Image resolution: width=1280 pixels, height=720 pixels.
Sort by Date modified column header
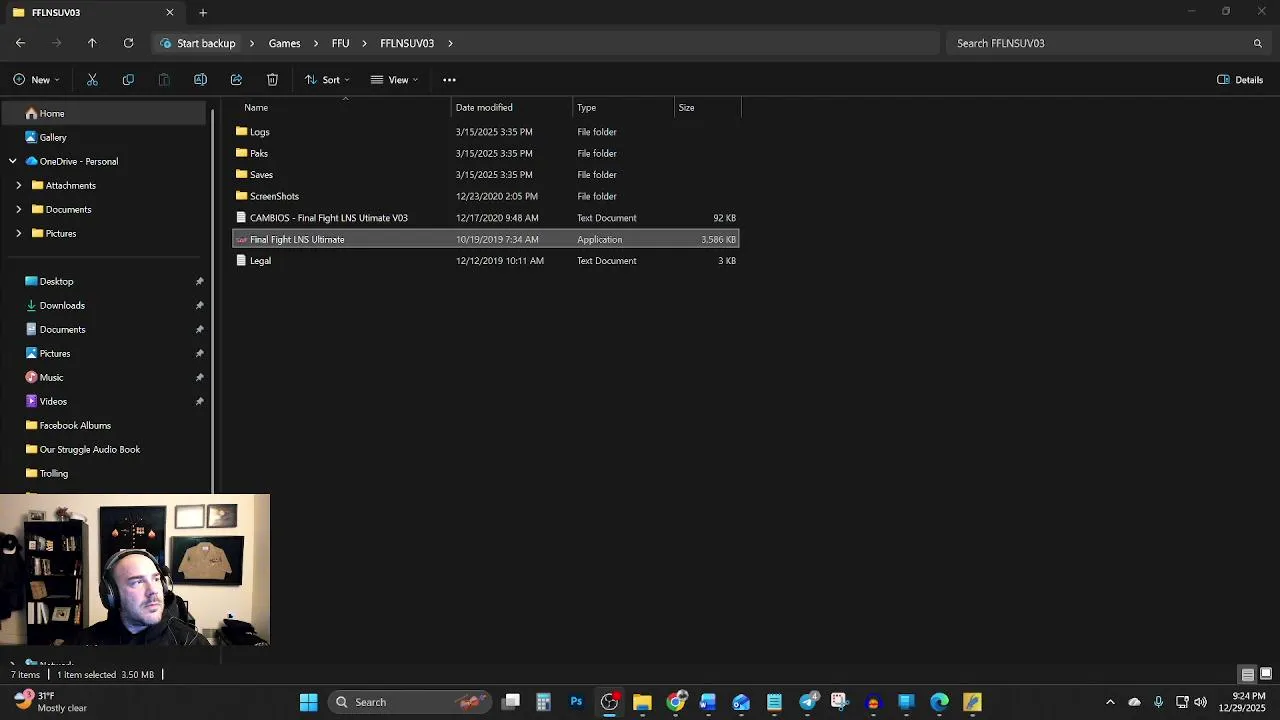click(484, 107)
